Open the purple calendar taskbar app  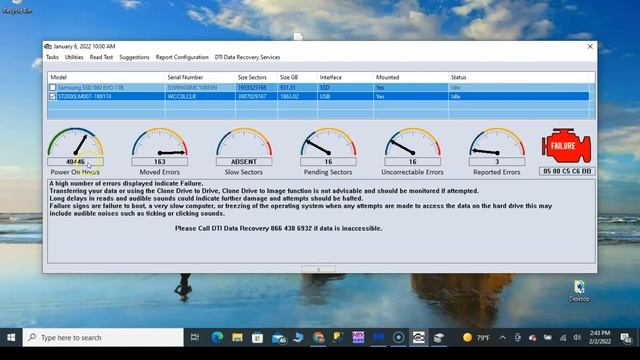point(358,338)
